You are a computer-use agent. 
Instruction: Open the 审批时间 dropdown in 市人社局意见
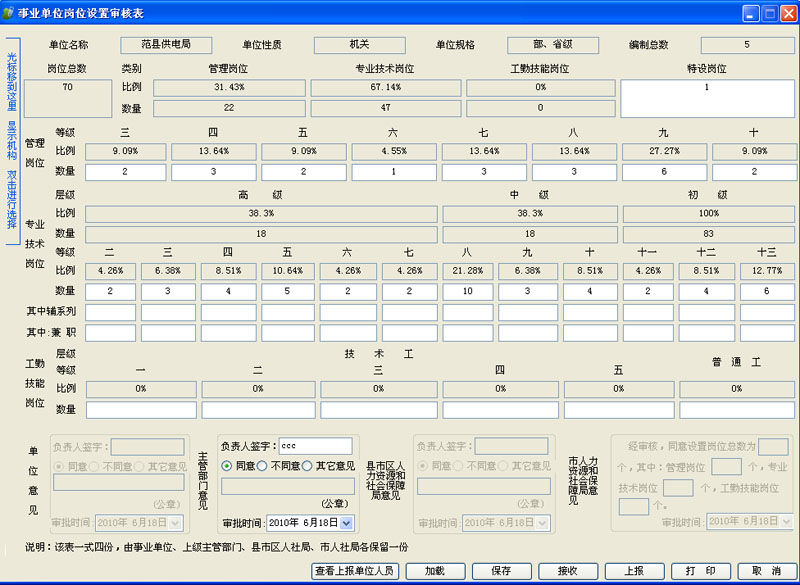tap(786, 521)
